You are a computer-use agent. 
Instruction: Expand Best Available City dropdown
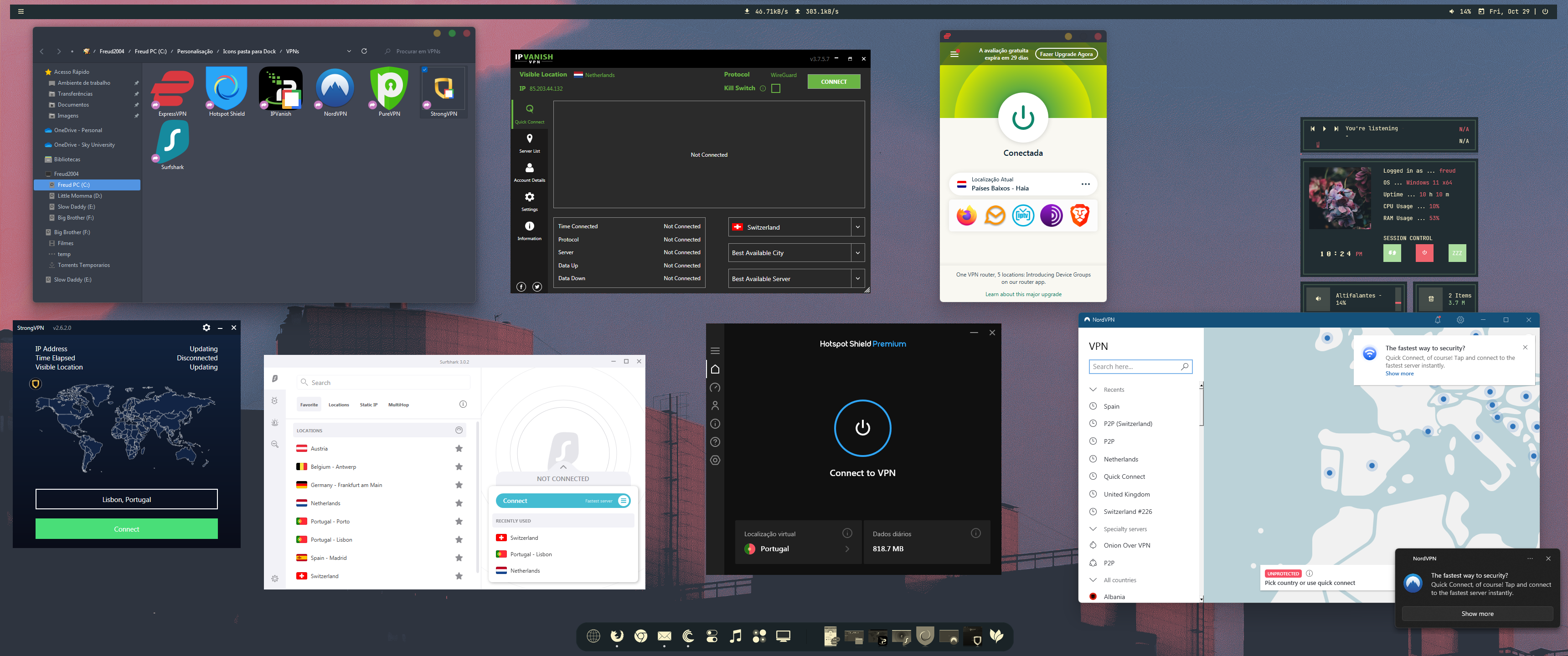pyautogui.click(x=858, y=252)
